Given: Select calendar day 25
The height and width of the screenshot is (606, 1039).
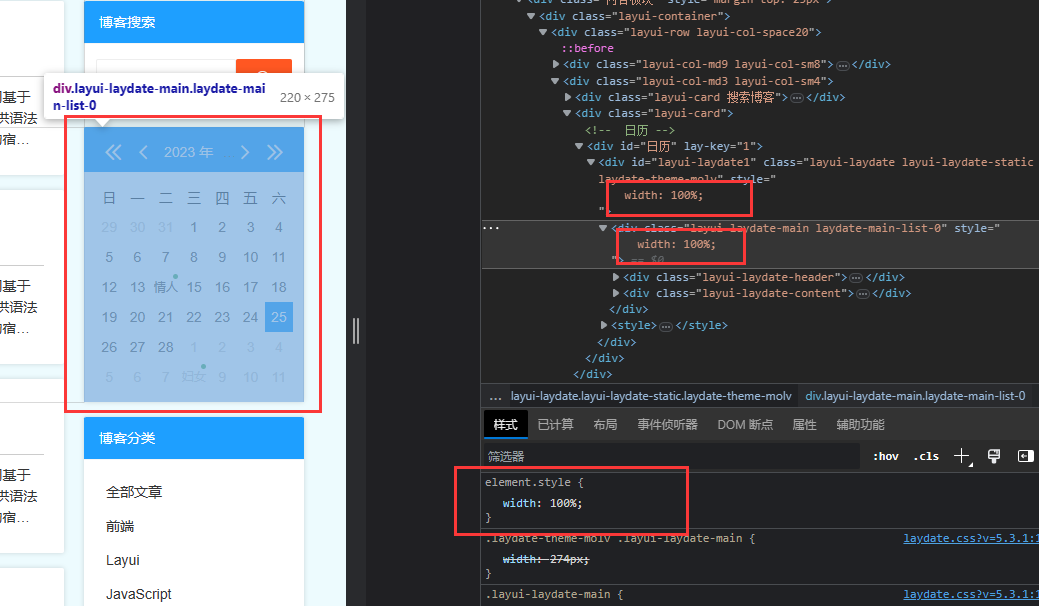Looking at the screenshot, I should click(279, 317).
